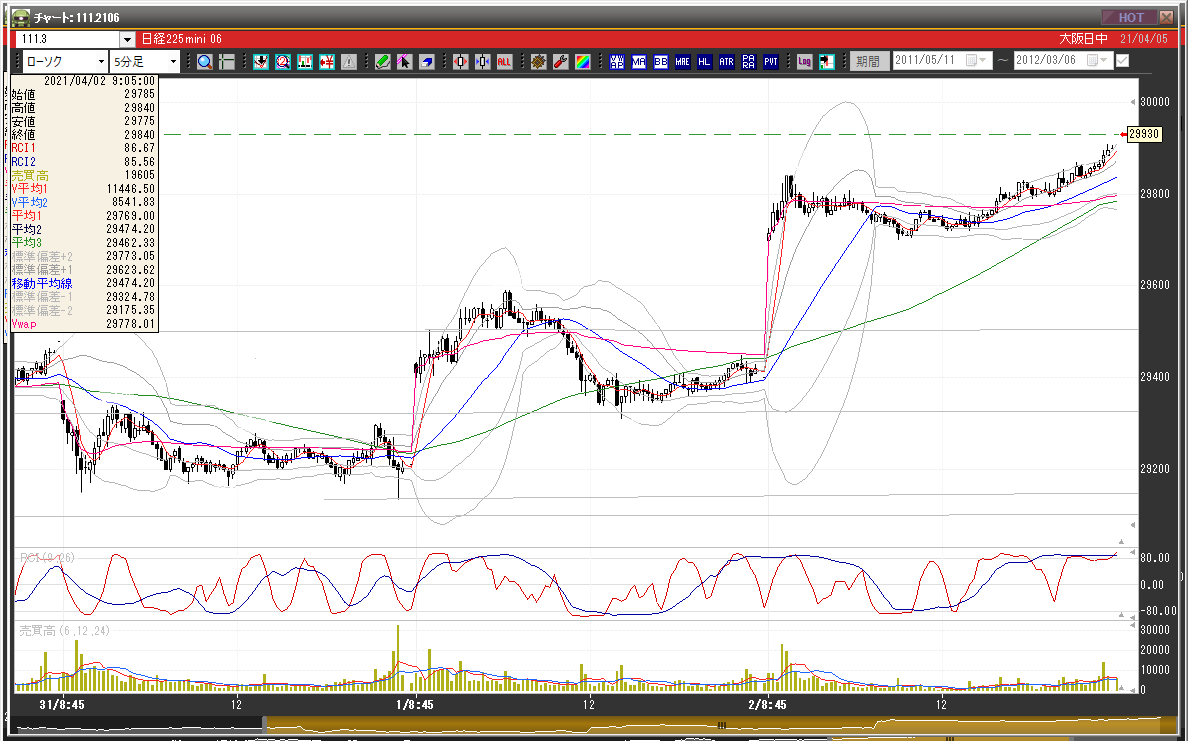Click the 売買高 row in the data panel

[83, 175]
